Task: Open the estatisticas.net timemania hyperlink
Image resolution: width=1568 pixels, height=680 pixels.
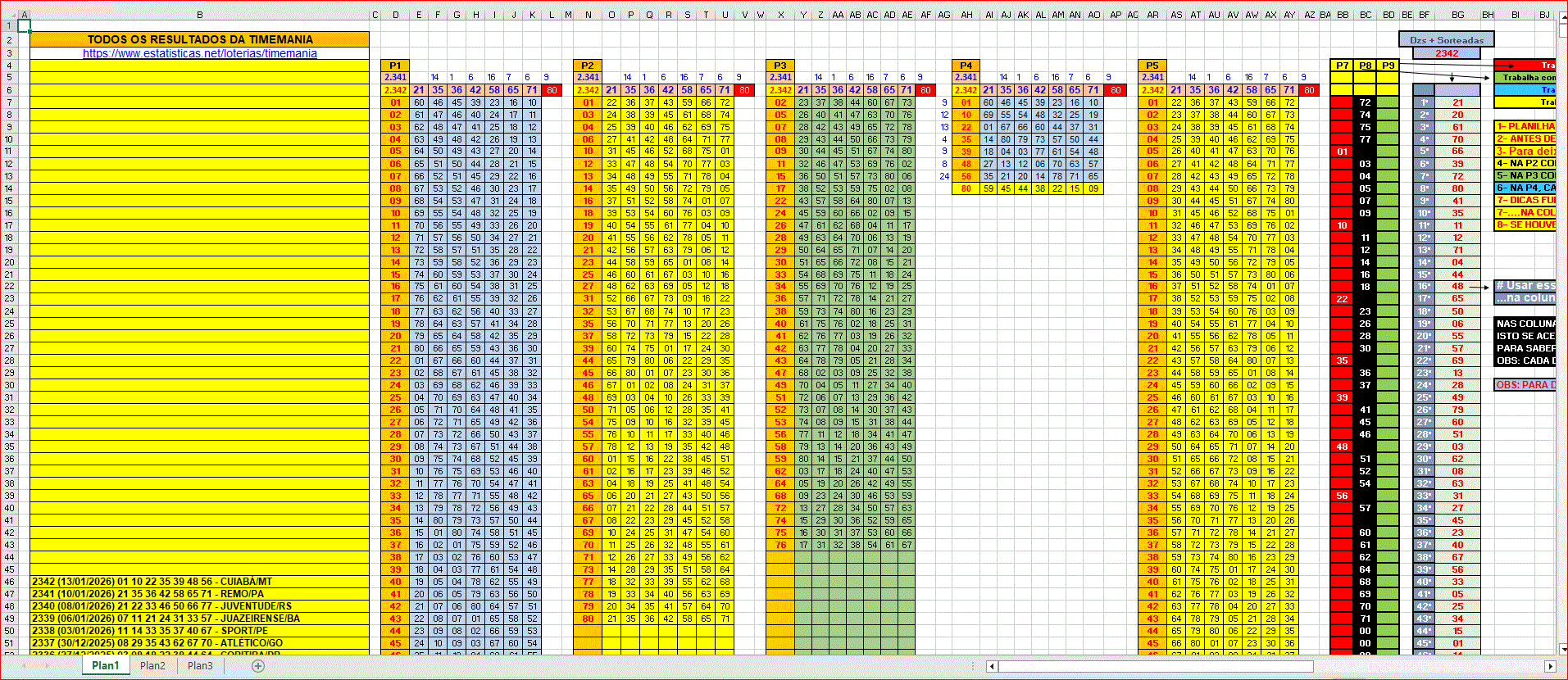Action: click(x=199, y=53)
